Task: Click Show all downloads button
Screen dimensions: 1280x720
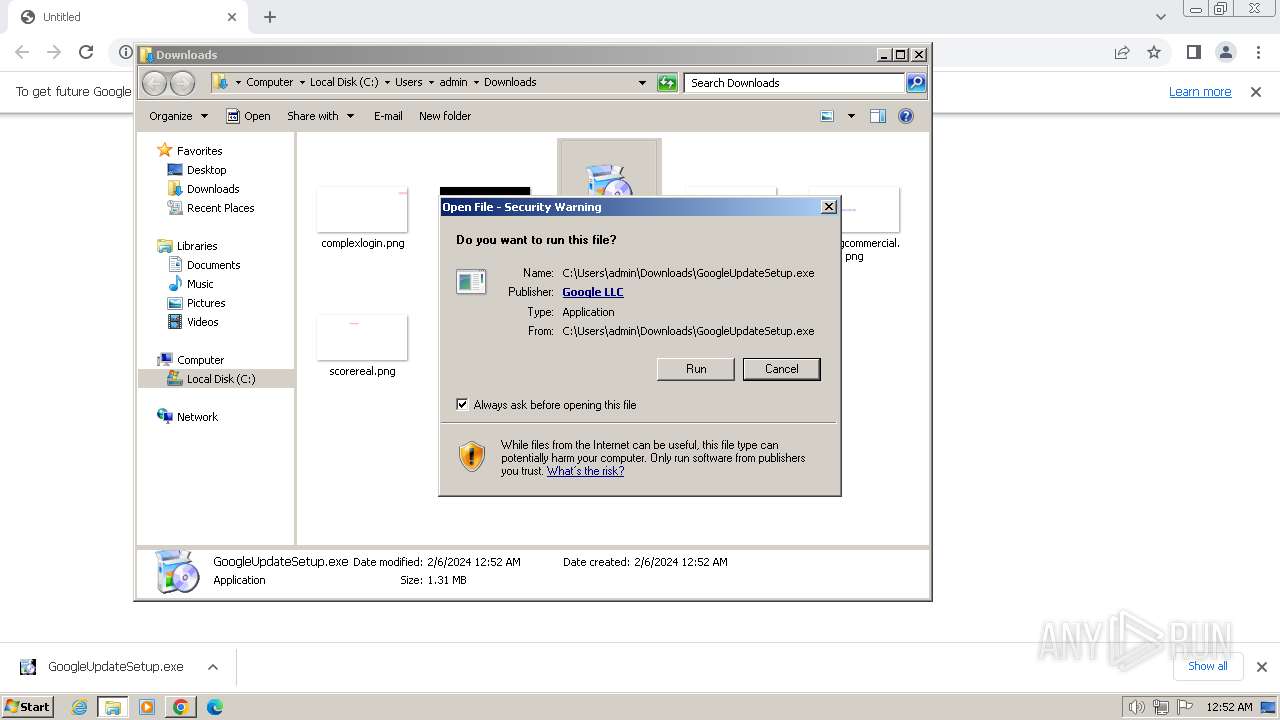Action: tap(1207, 666)
